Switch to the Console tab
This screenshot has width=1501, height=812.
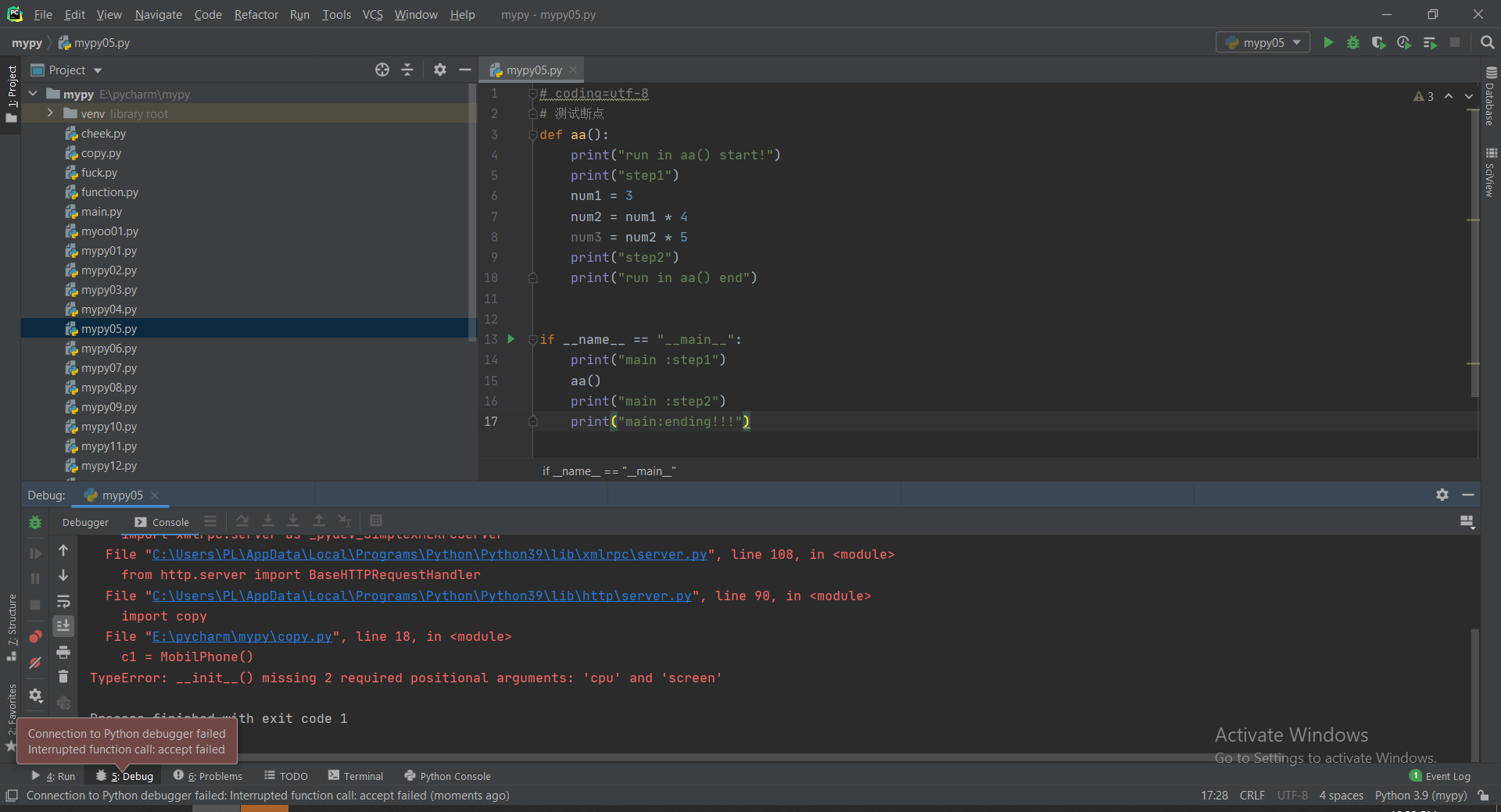pos(162,522)
